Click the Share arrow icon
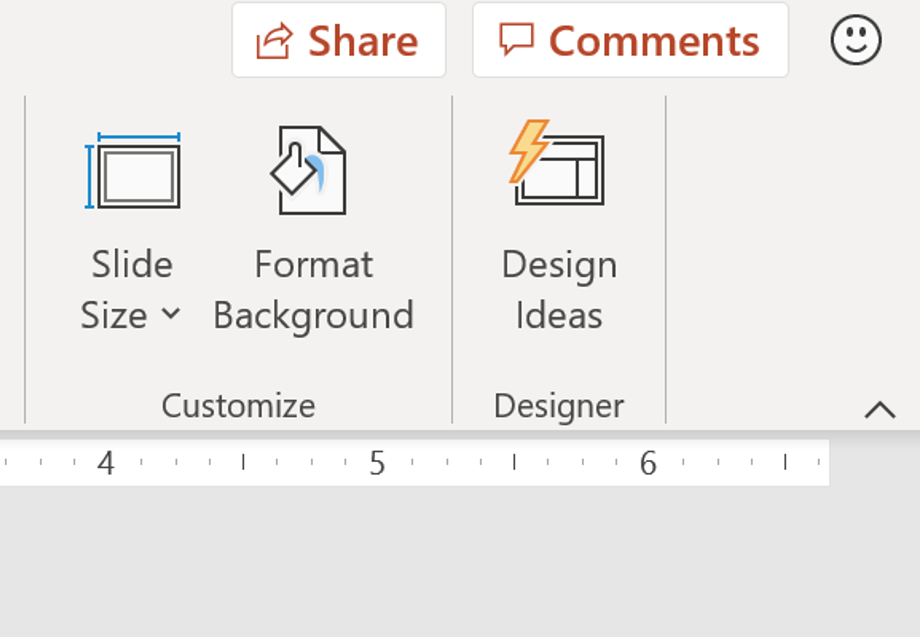 [x=272, y=40]
